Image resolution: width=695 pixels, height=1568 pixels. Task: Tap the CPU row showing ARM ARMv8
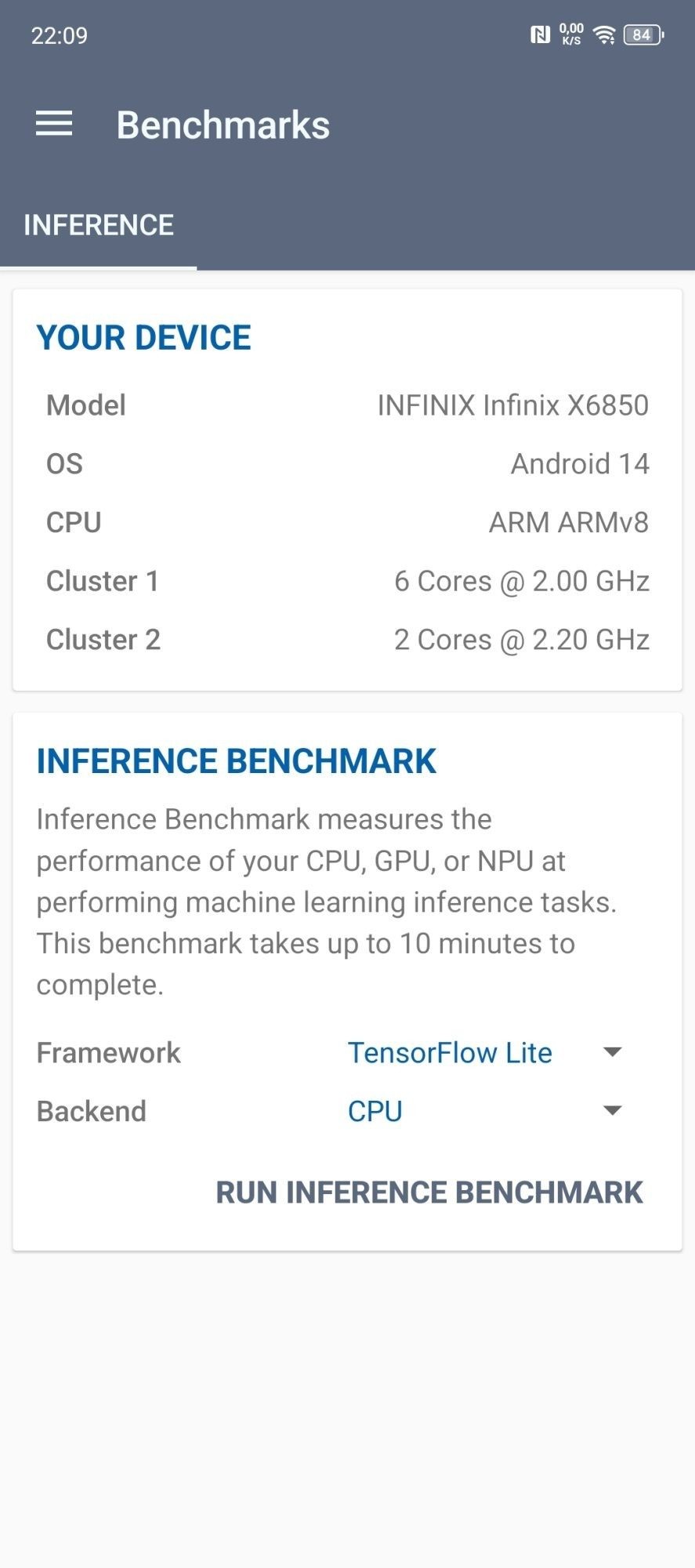tap(347, 523)
